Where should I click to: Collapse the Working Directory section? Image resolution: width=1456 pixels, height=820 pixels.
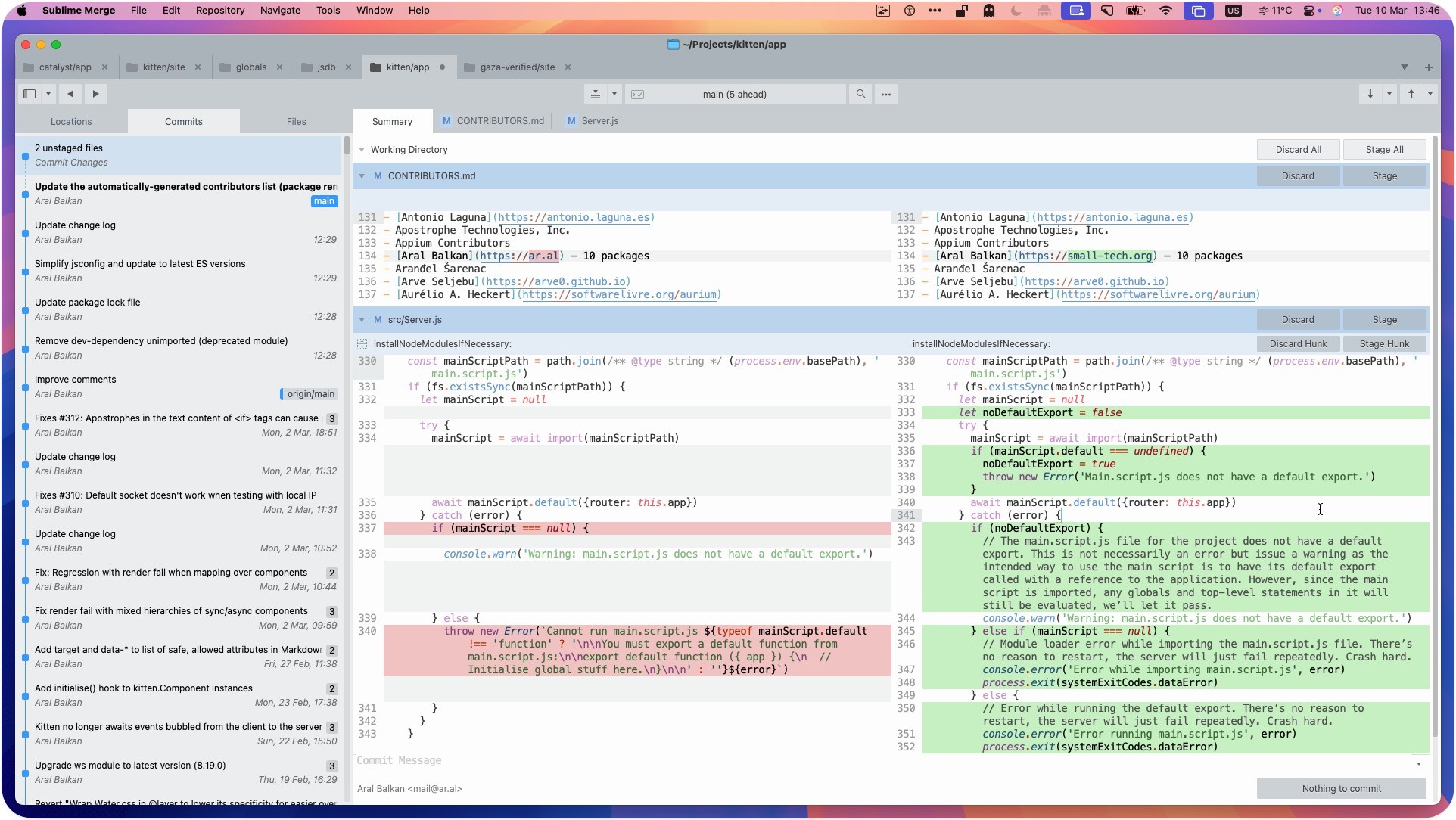point(362,150)
